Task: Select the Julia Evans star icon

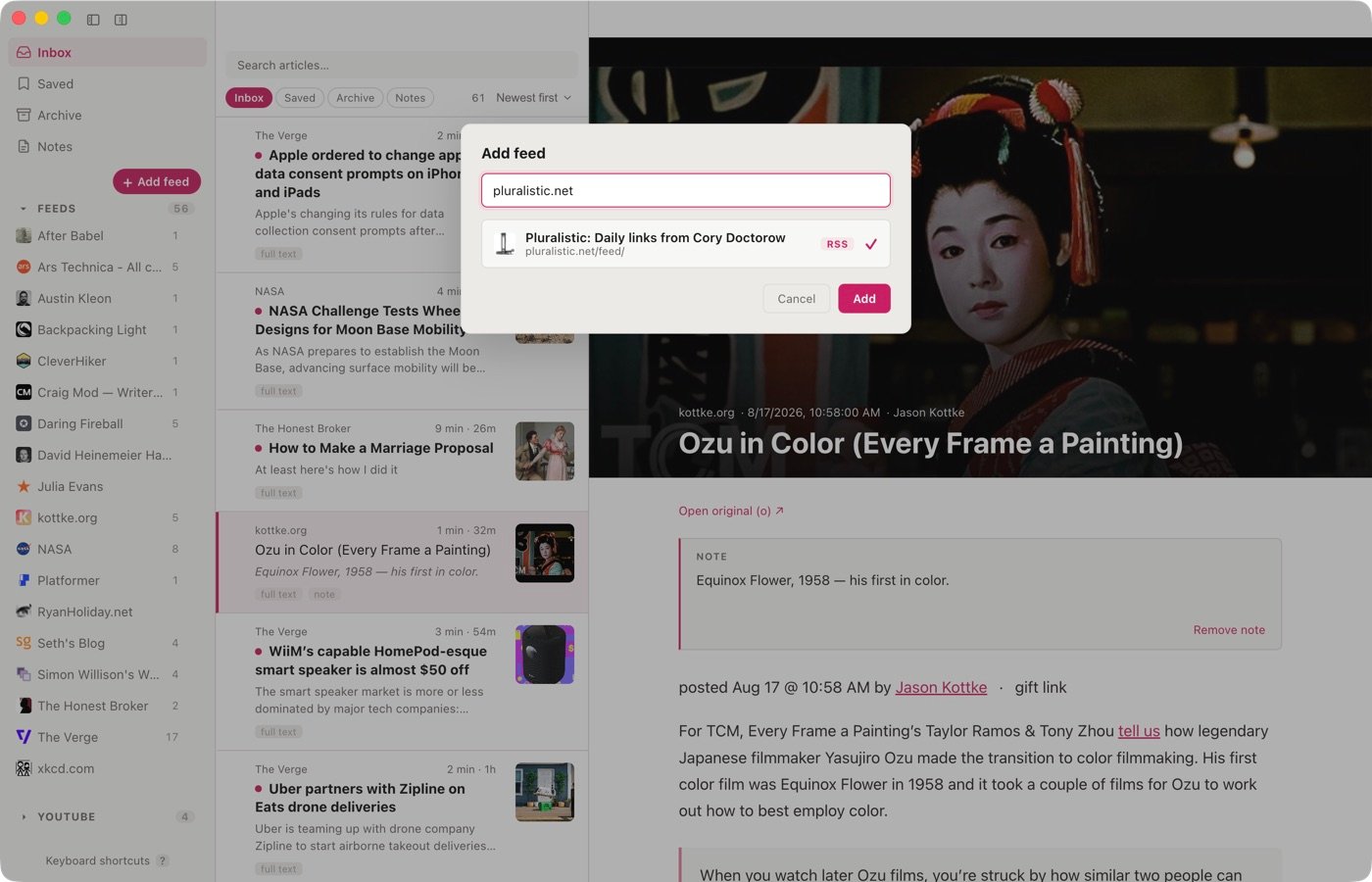Action: (24, 487)
